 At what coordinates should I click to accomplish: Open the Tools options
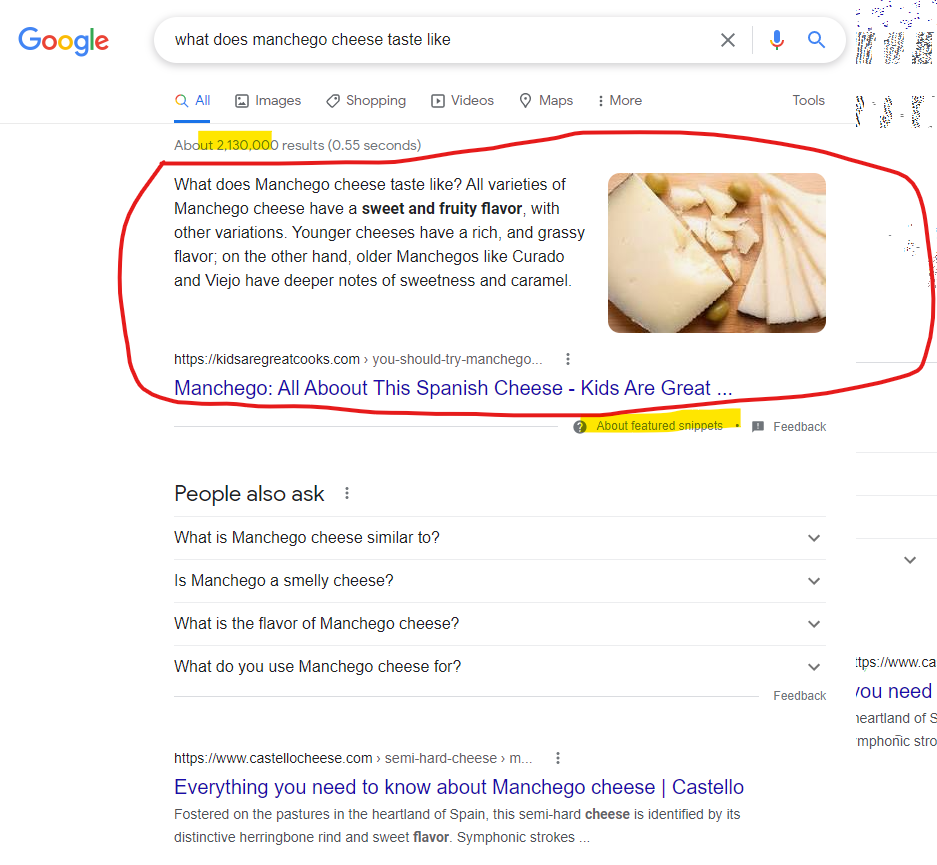[x=809, y=100]
